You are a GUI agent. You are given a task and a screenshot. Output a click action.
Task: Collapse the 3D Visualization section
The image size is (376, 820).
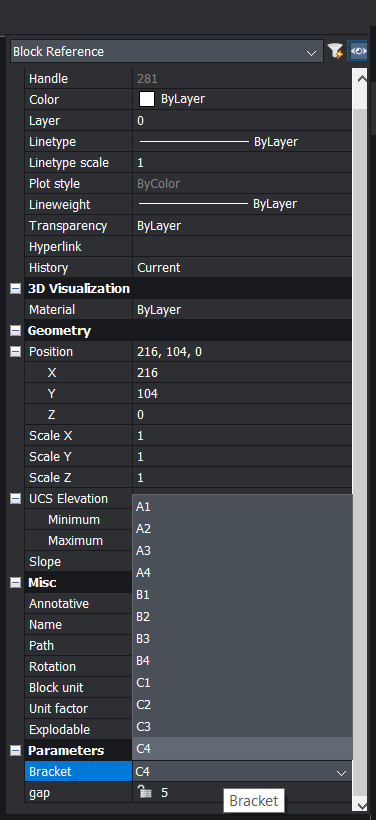[16, 289]
